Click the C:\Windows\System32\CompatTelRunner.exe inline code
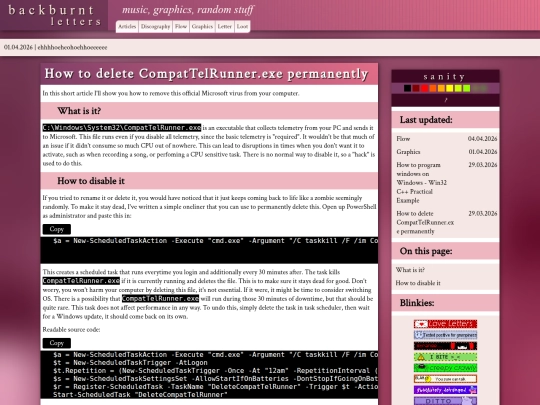This screenshot has width=540, height=405. [122, 128]
